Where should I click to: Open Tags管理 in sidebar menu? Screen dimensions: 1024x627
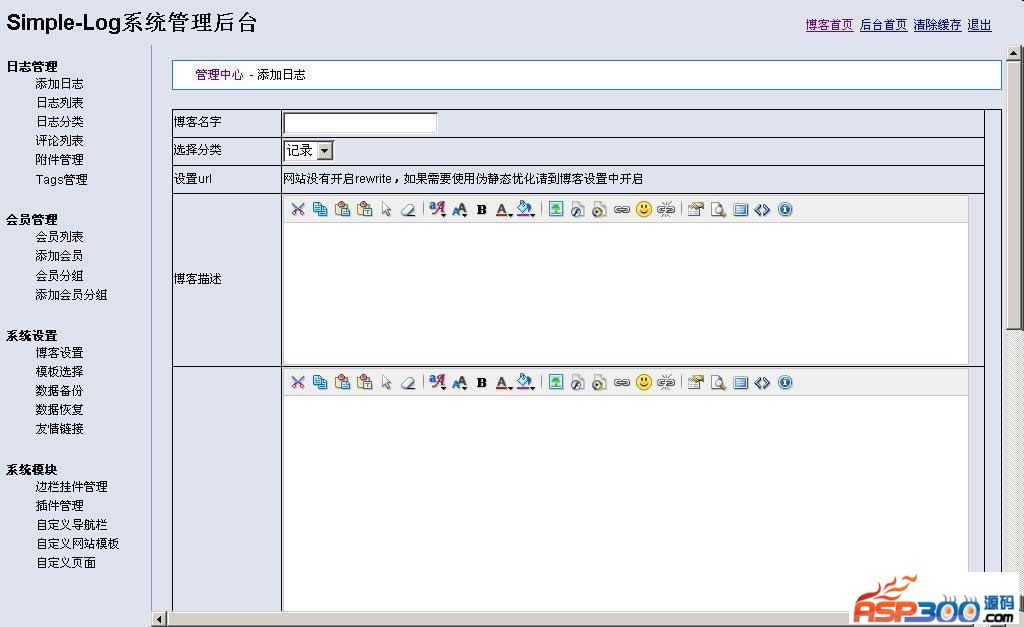pyautogui.click(x=61, y=179)
